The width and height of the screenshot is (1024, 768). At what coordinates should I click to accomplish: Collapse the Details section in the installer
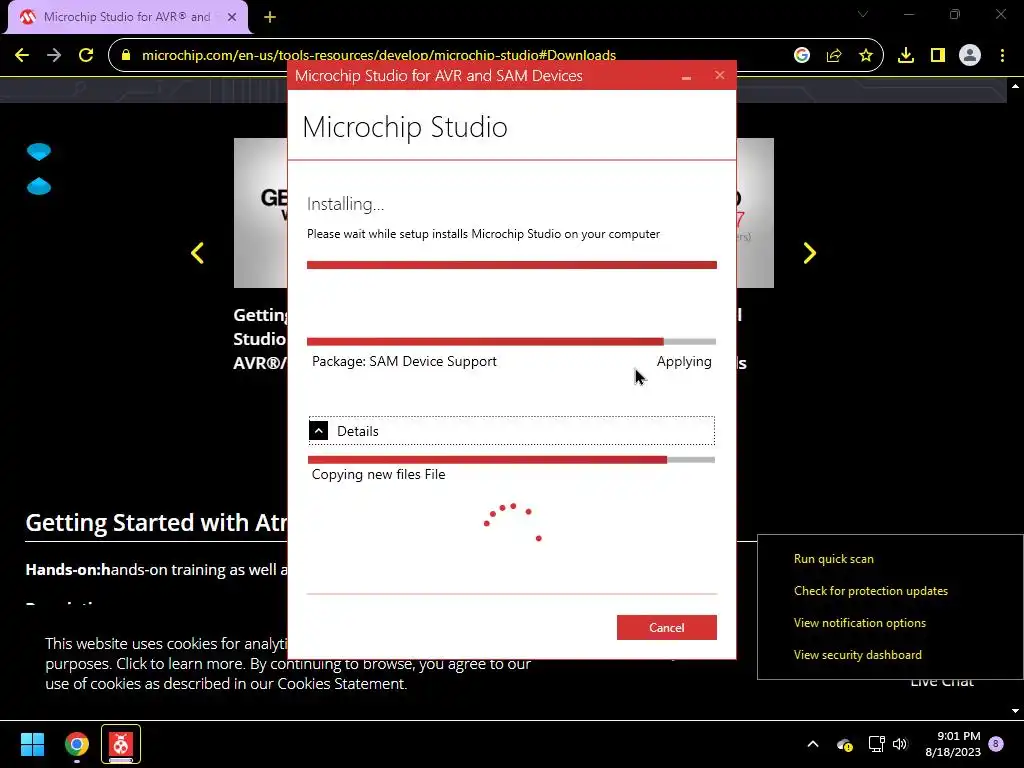pos(318,431)
